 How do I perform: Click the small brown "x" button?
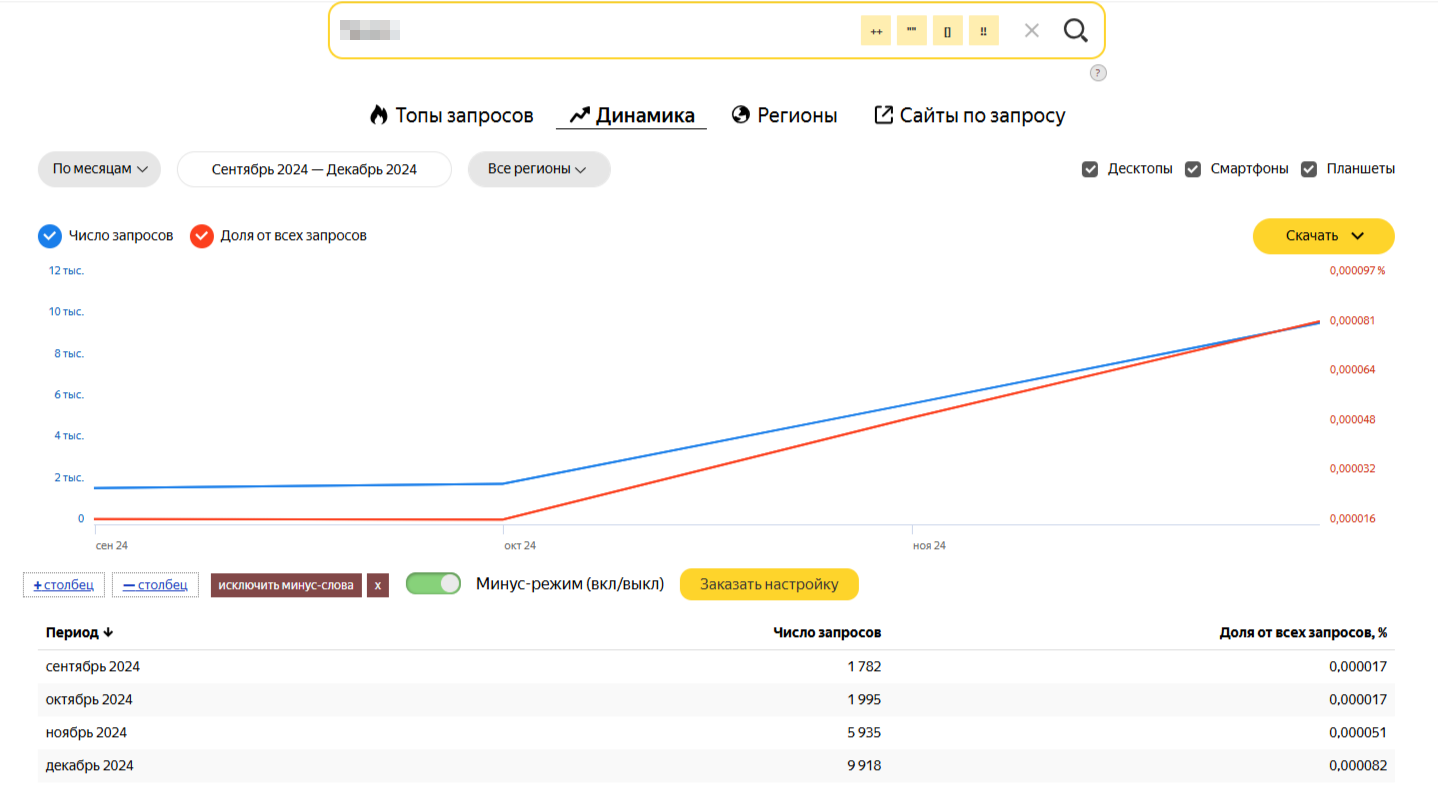tap(377, 585)
